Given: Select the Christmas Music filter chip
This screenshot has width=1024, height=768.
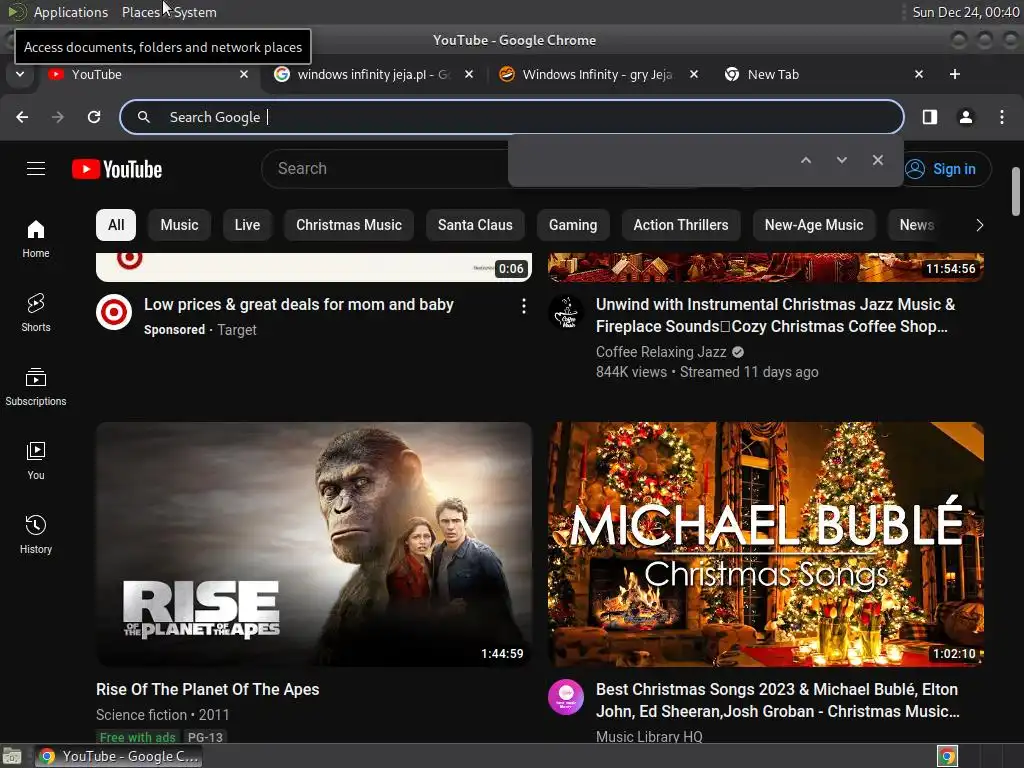Looking at the screenshot, I should pyautogui.click(x=349, y=225).
